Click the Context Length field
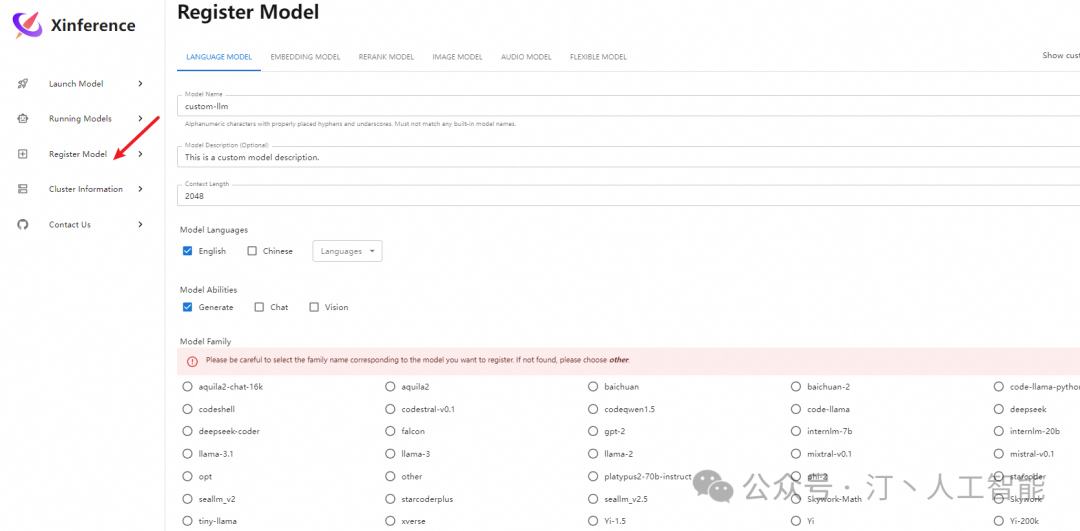Viewport: 1080px width, 531px height. (600, 196)
